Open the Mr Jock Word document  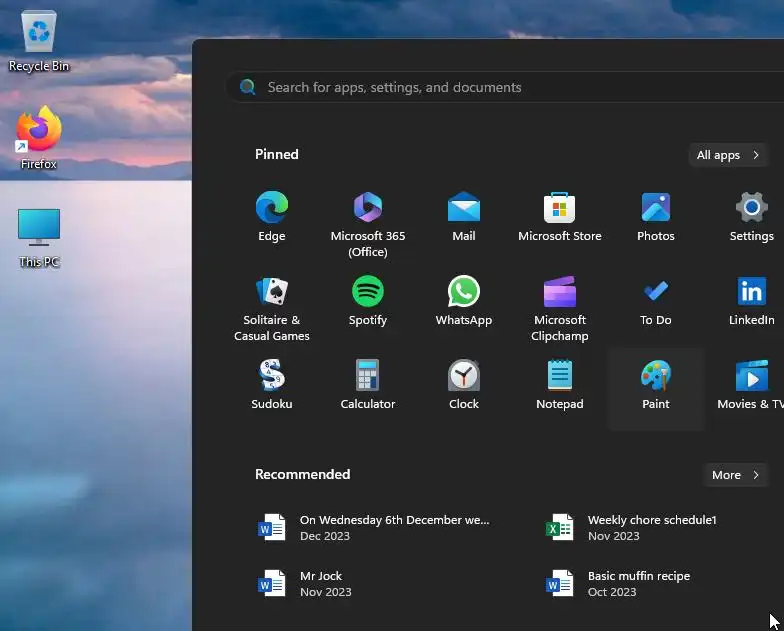pyautogui.click(x=304, y=584)
